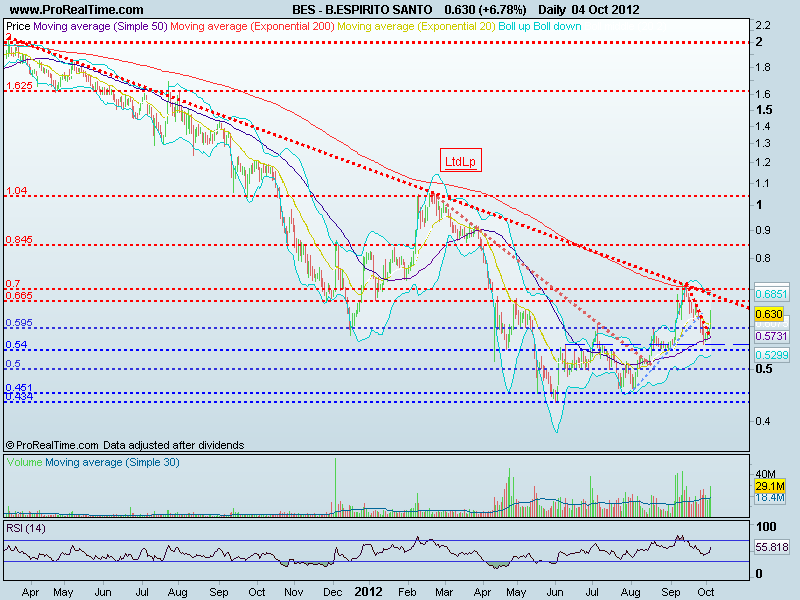Screen dimensions: 800x600
Task: Click the '0.54' blue support level label
Action: [x=16, y=344]
